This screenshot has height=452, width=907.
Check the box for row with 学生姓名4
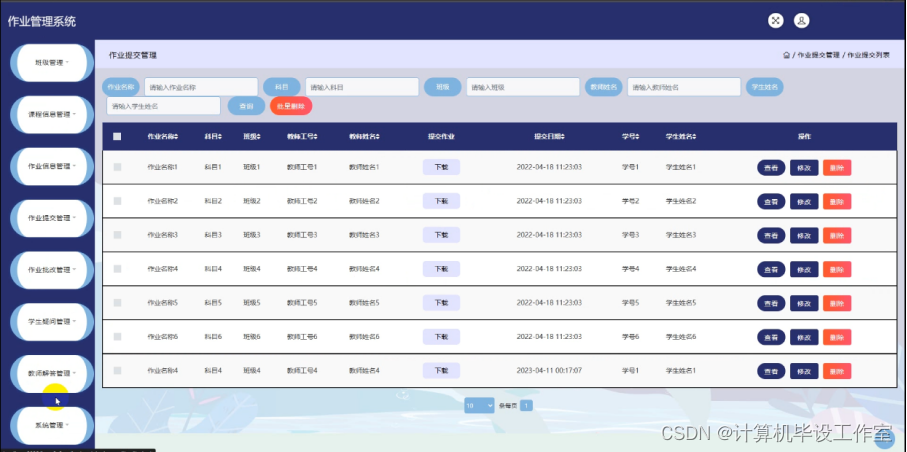[117, 269]
